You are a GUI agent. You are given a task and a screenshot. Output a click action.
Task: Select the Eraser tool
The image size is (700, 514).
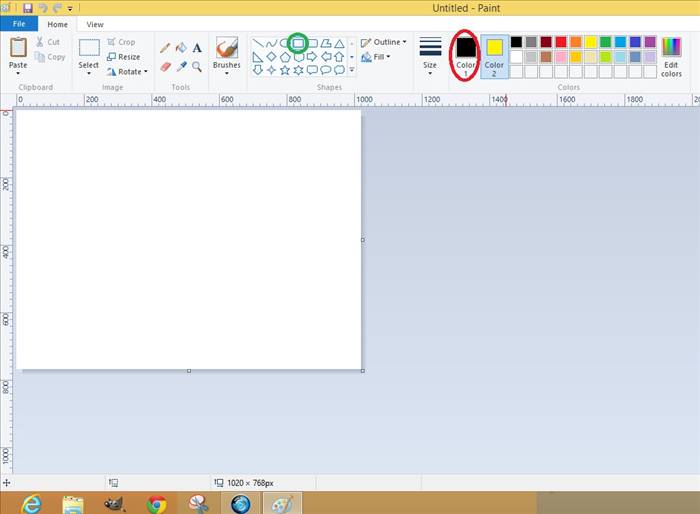(165, 67)
